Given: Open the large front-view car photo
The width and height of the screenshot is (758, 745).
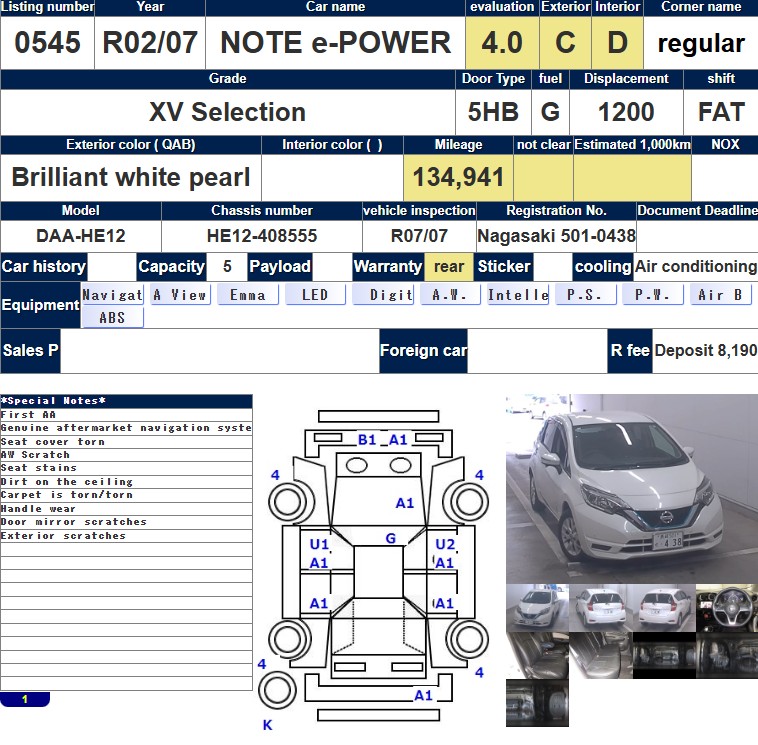Looking at the screenshot, I should (632, 489).
